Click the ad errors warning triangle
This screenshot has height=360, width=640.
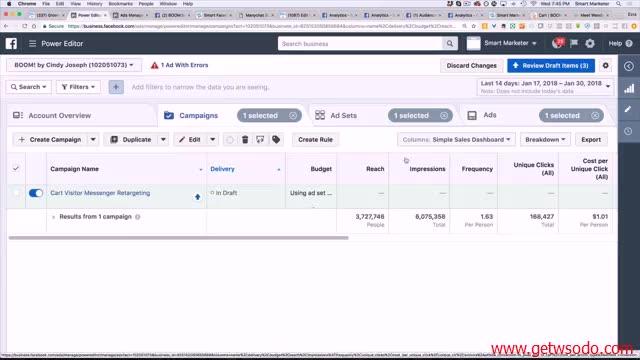coord(154,65)
